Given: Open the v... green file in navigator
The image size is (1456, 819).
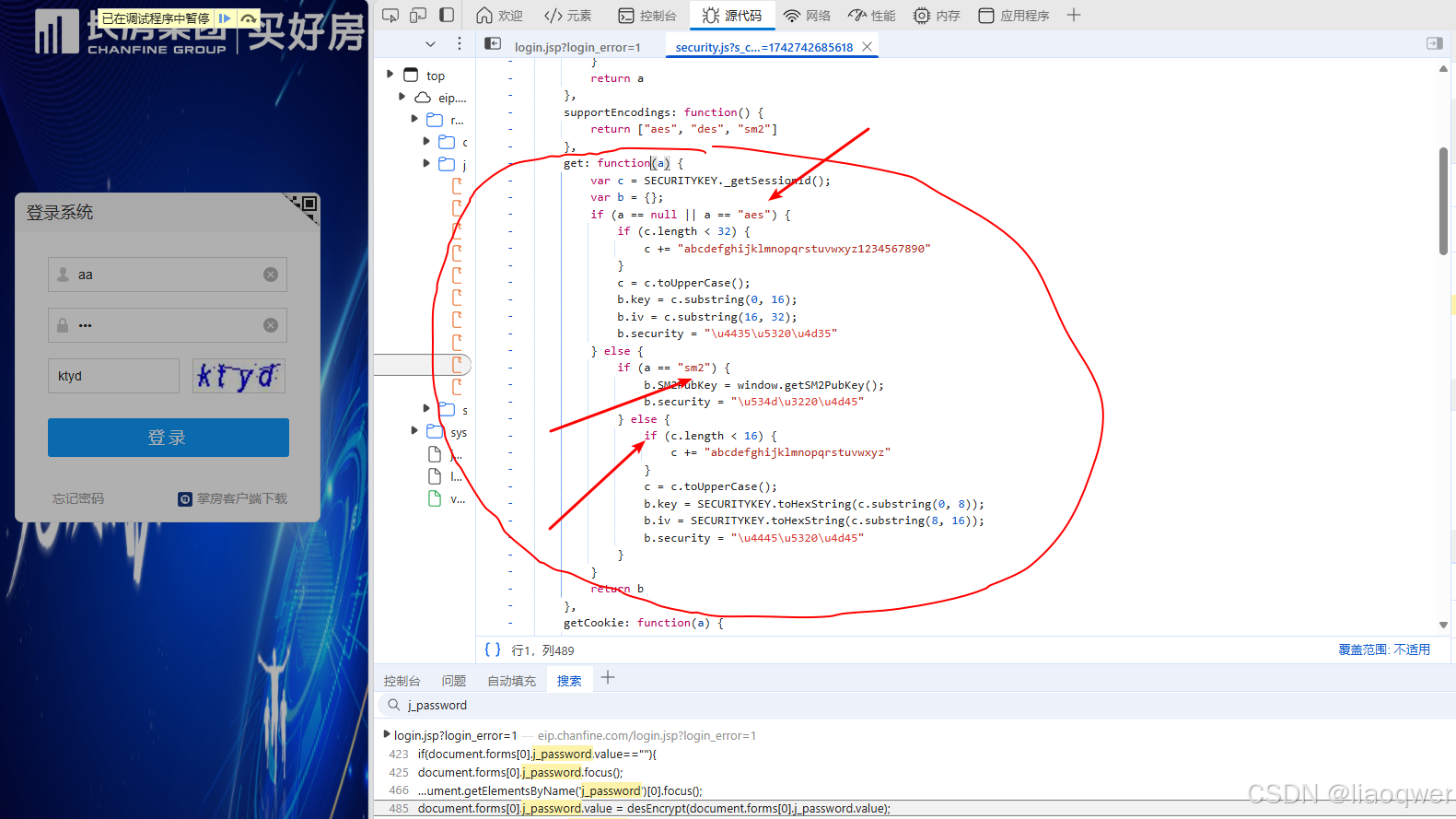Looking at the screenshot, I should pos(447,498).
